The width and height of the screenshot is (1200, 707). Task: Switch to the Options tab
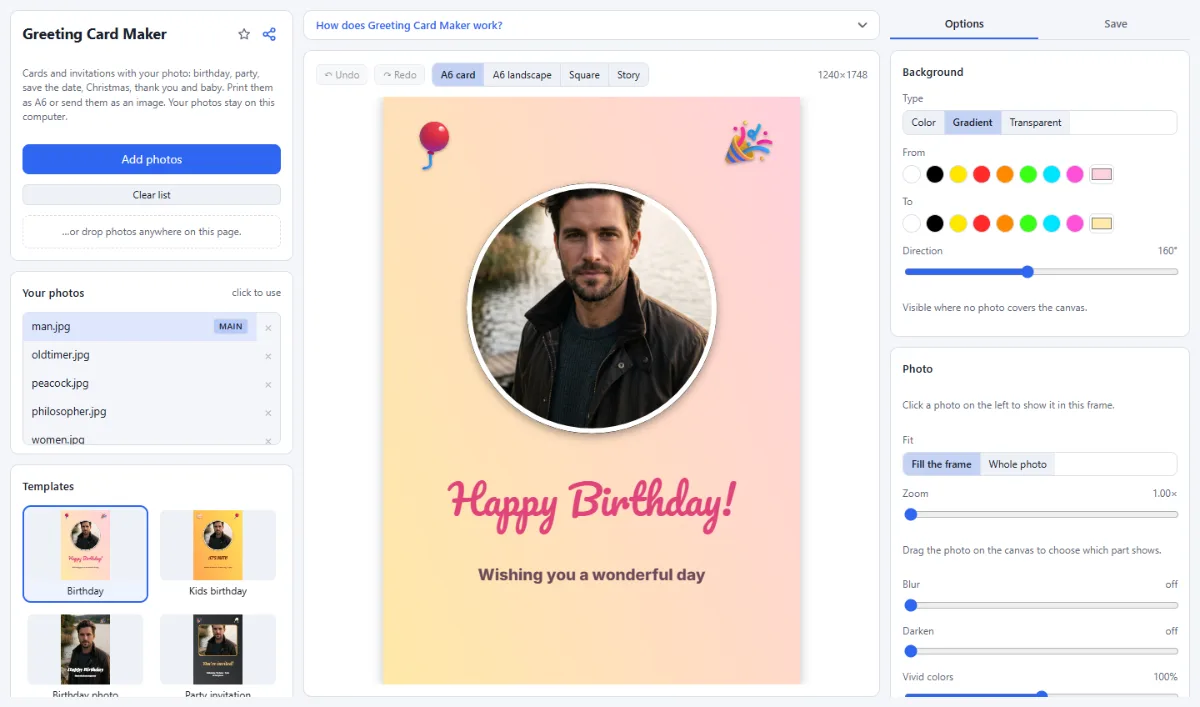point(964,24)
